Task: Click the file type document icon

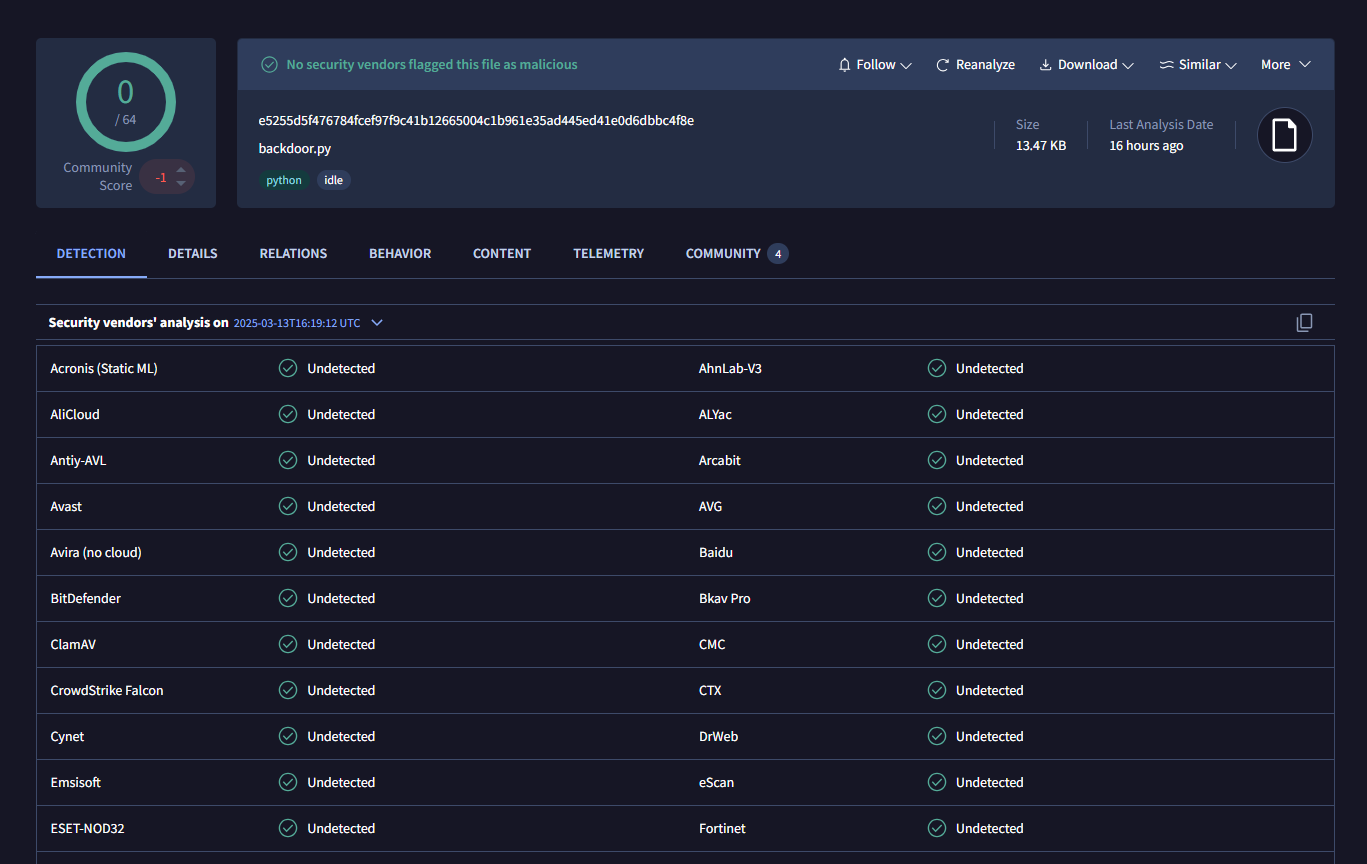Action: click(x=1284, y=135)
